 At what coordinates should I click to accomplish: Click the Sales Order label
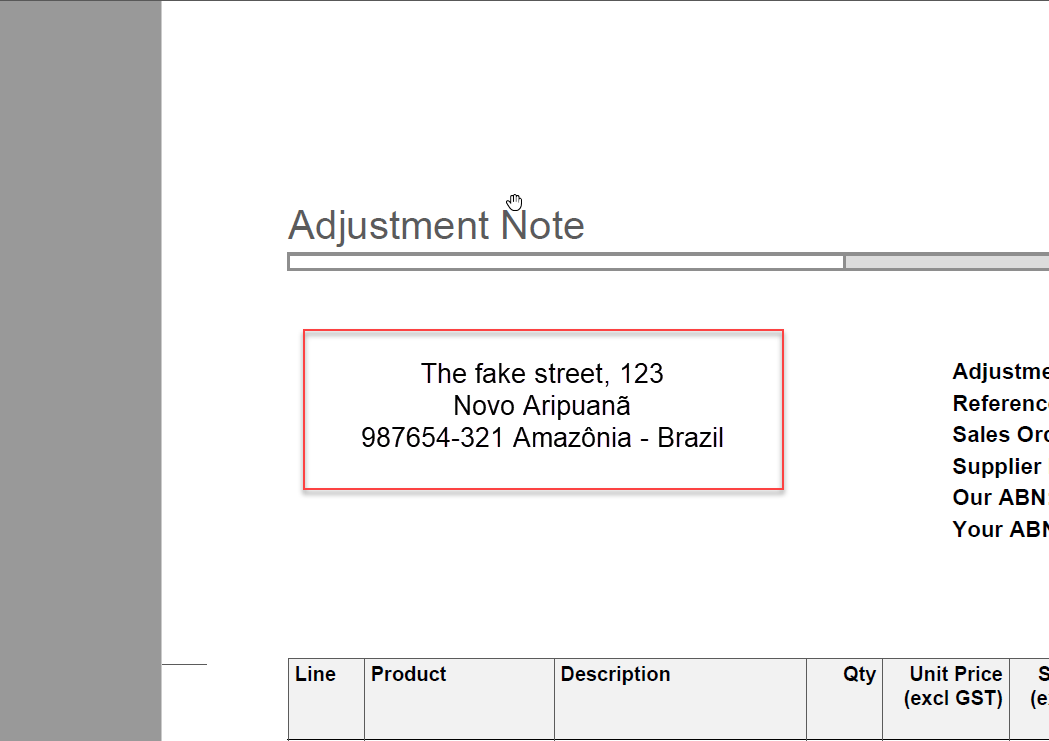tap(1000, 435)
